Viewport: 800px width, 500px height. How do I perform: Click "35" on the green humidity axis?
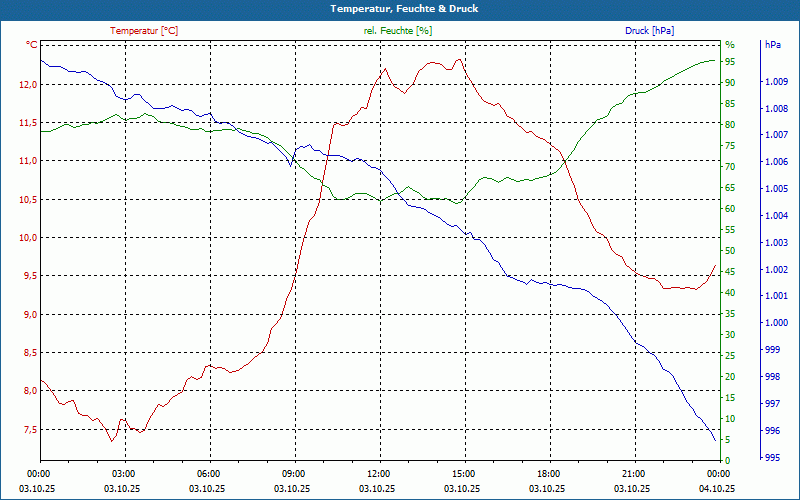pyautogui.click(x=730, y=314)
